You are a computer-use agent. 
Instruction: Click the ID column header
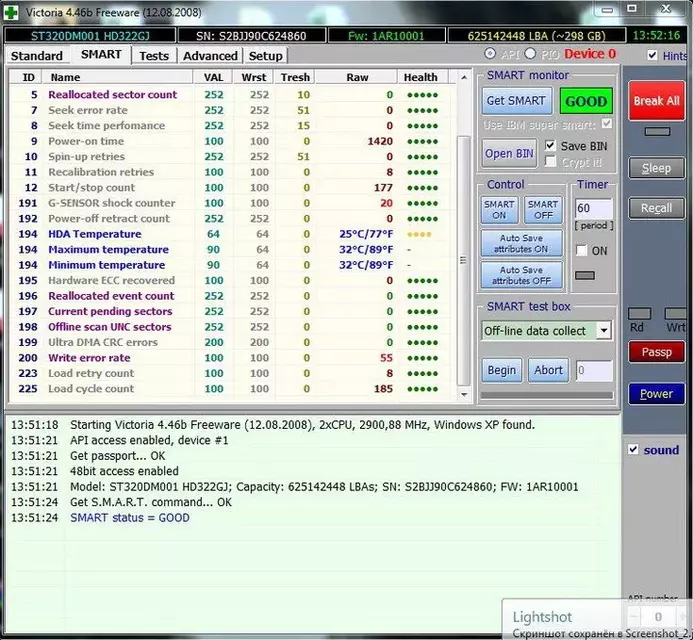tap(28, 77)
